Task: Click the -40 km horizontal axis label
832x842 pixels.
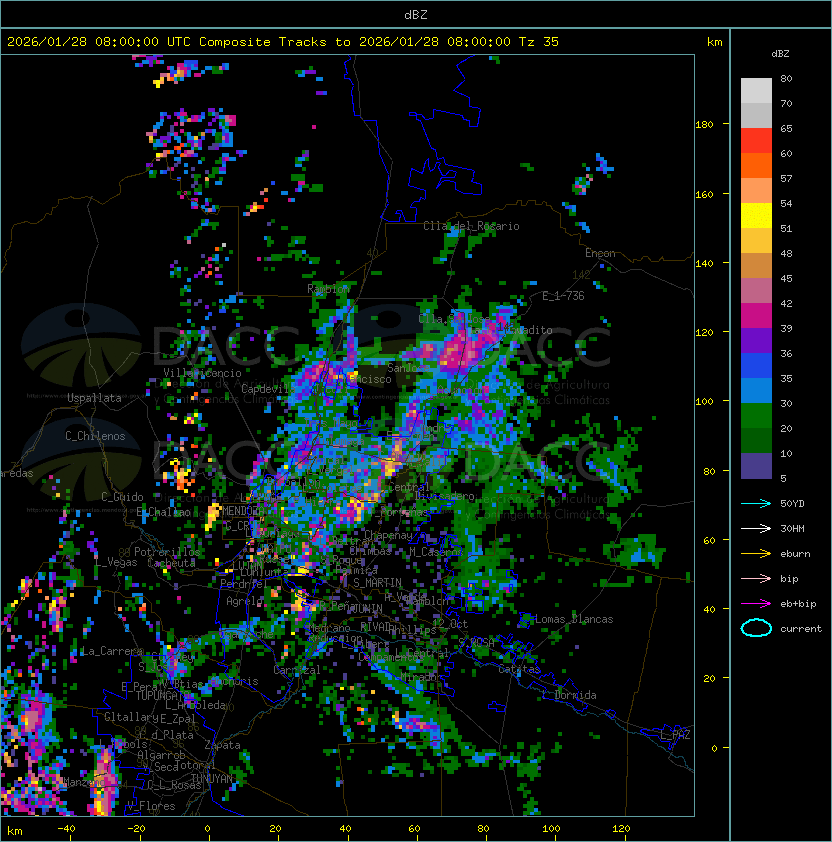Action: click(x=66, y=829)
